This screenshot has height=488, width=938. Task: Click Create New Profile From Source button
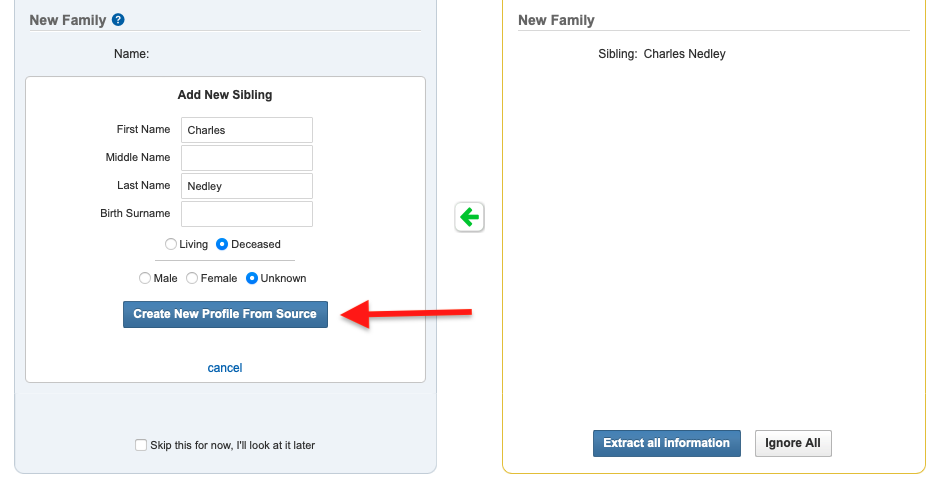point(226,314)
